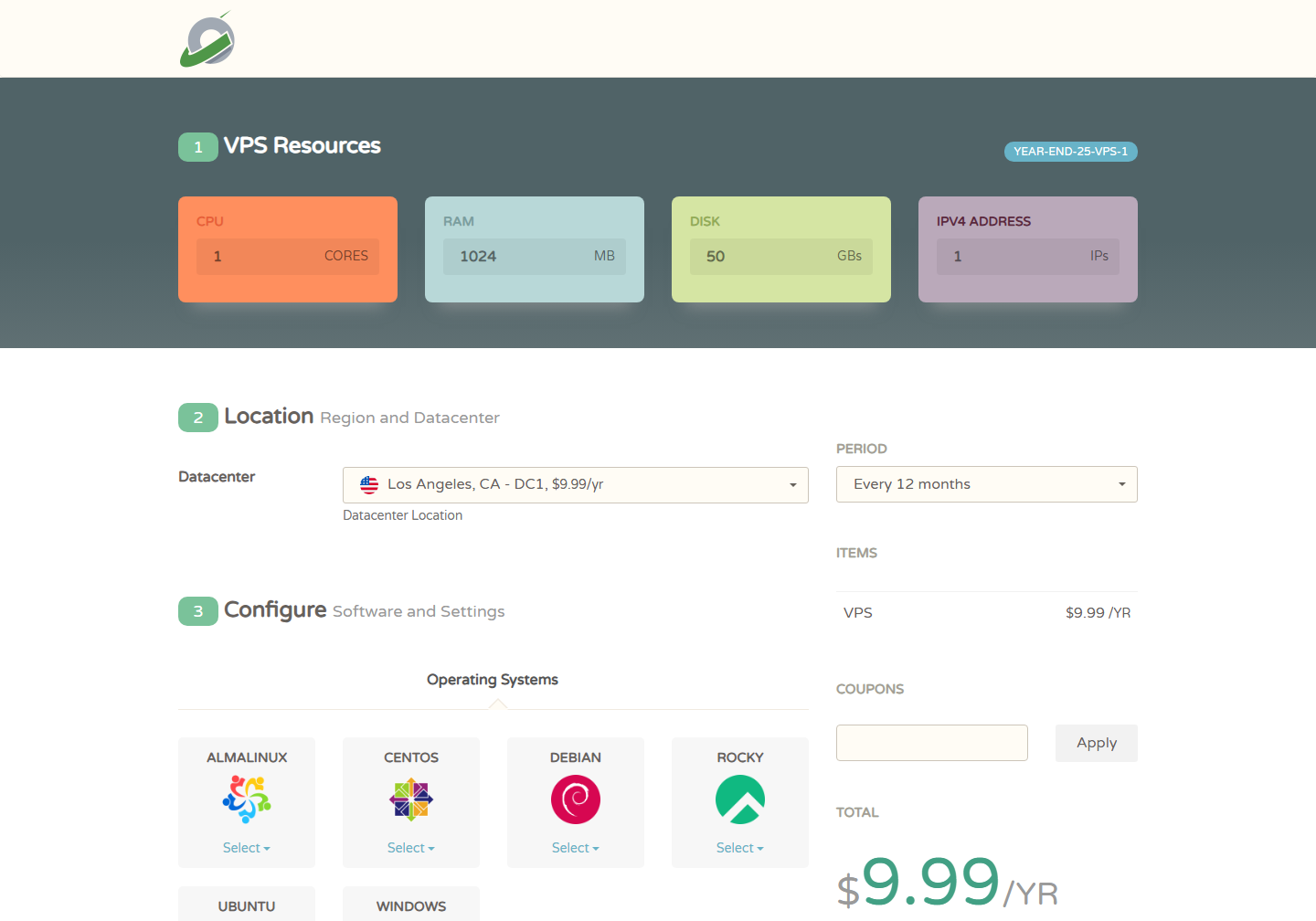
Task: Expand the AlmaLinux Select version menu
Action: tap(247, 848)
